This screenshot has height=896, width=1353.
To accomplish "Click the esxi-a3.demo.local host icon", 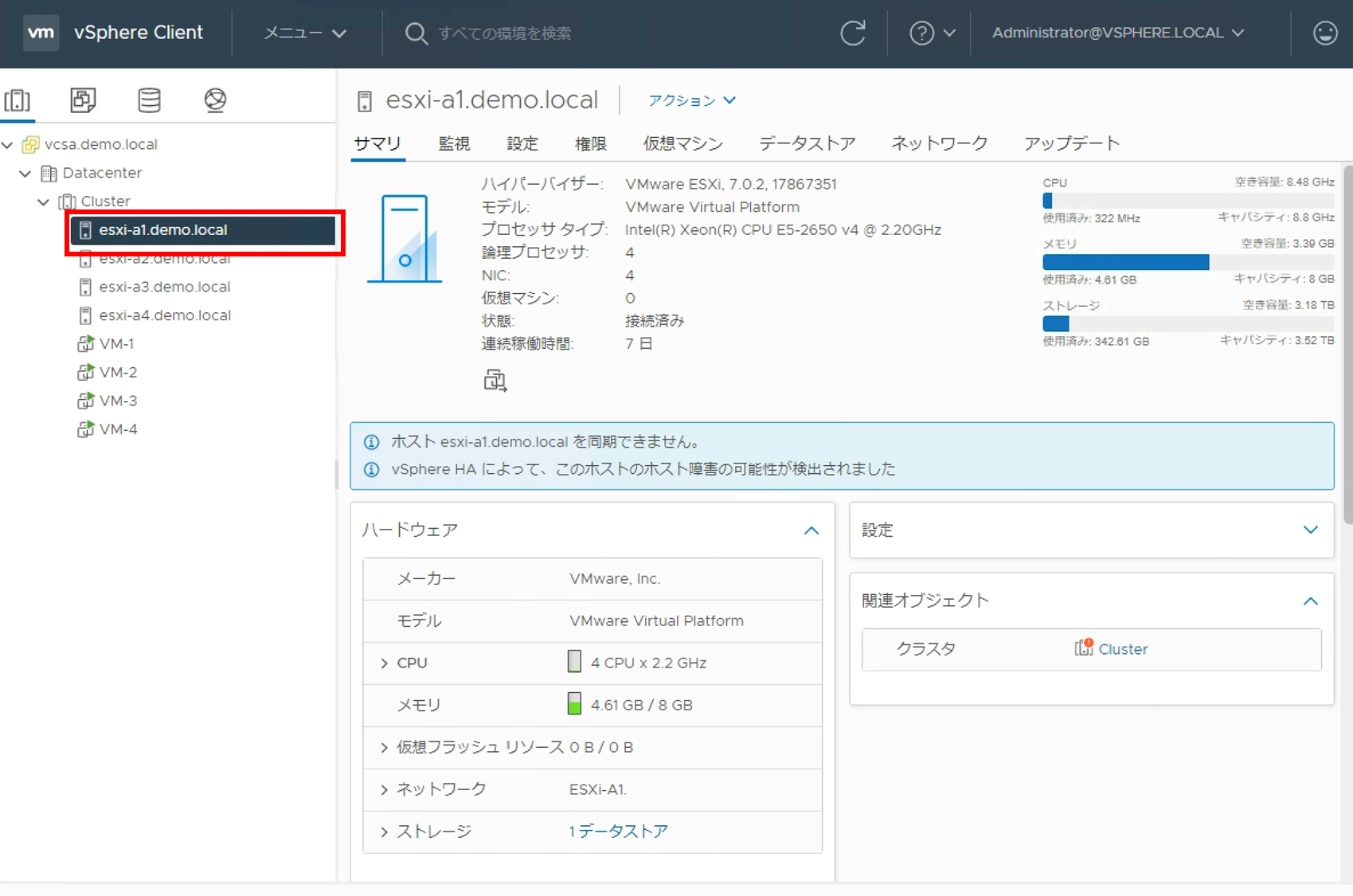I will pos(85,287).
